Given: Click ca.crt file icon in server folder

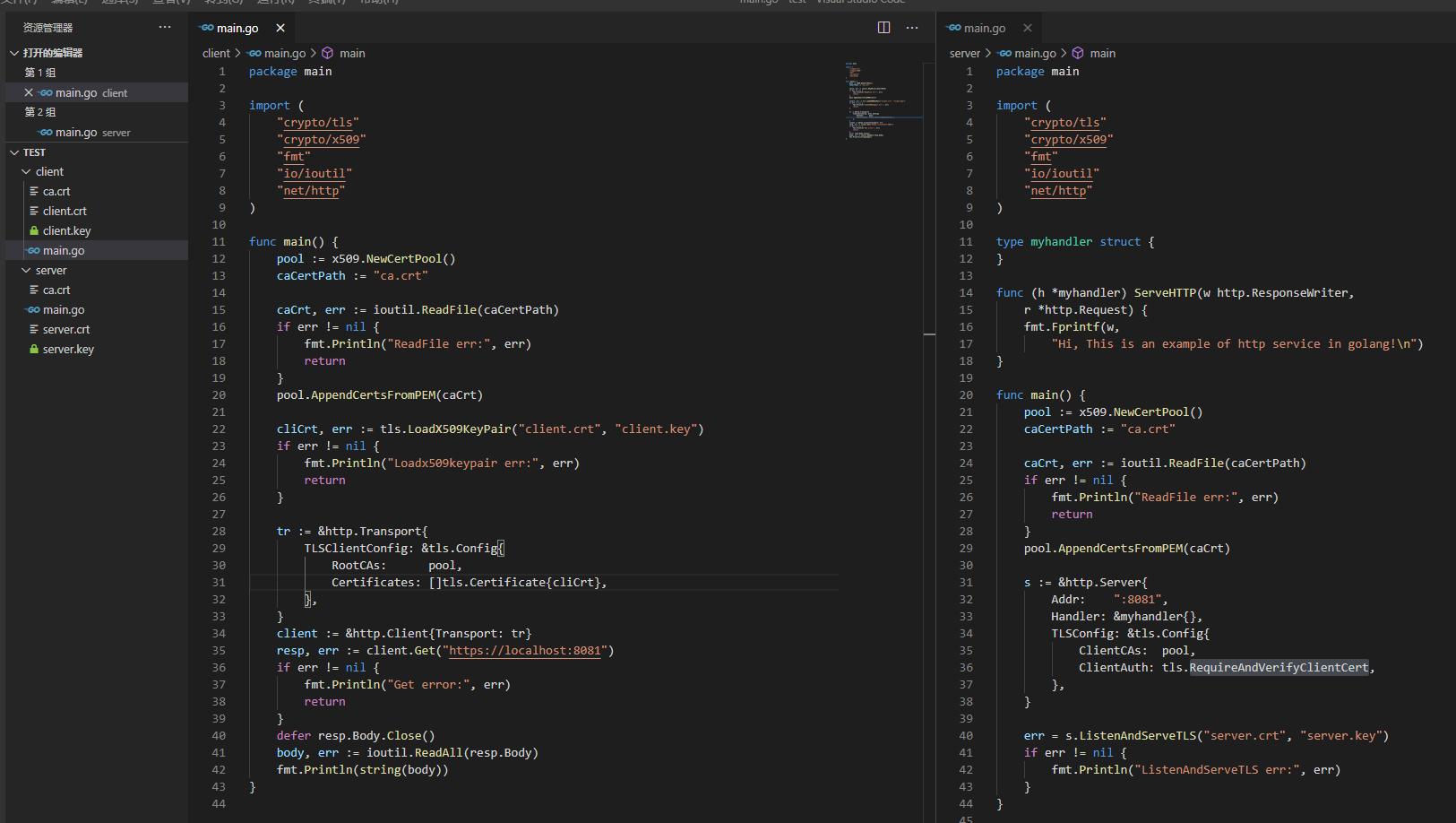Looking at the screenshot, I should (x=34, y=290).
